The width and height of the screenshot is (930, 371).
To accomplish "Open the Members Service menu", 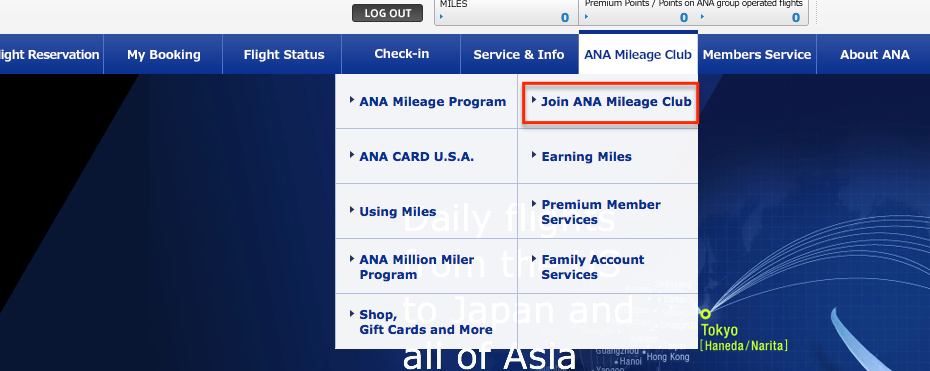I will click(x=757, y=55).
